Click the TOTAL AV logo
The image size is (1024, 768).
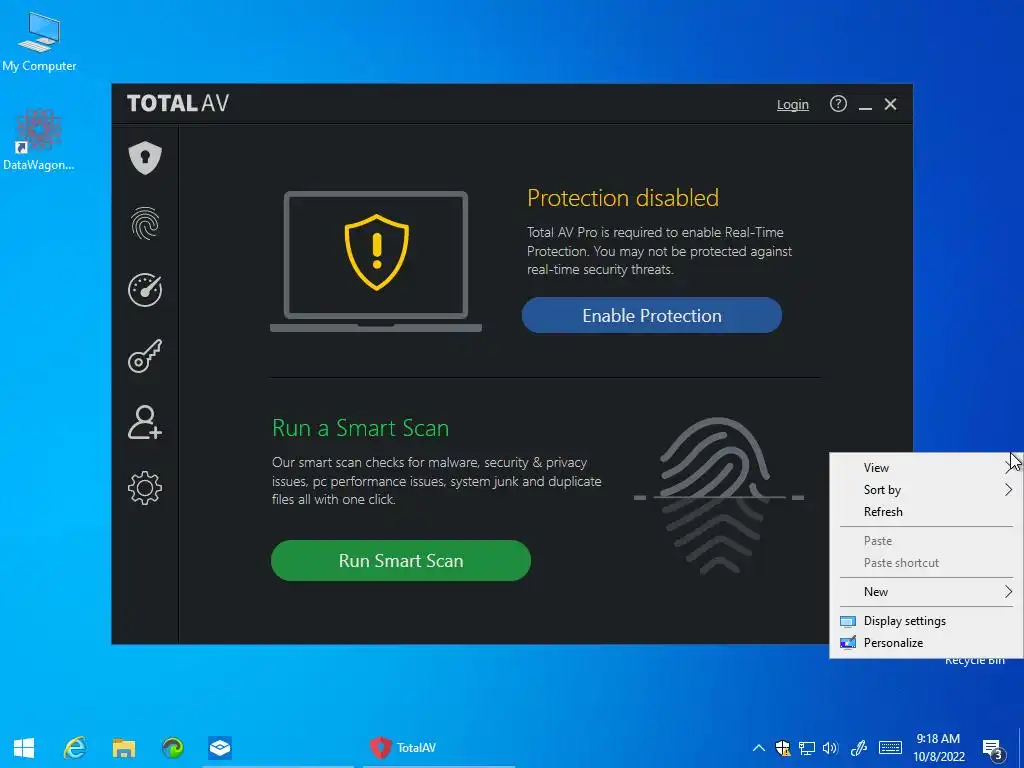(178, 103)
